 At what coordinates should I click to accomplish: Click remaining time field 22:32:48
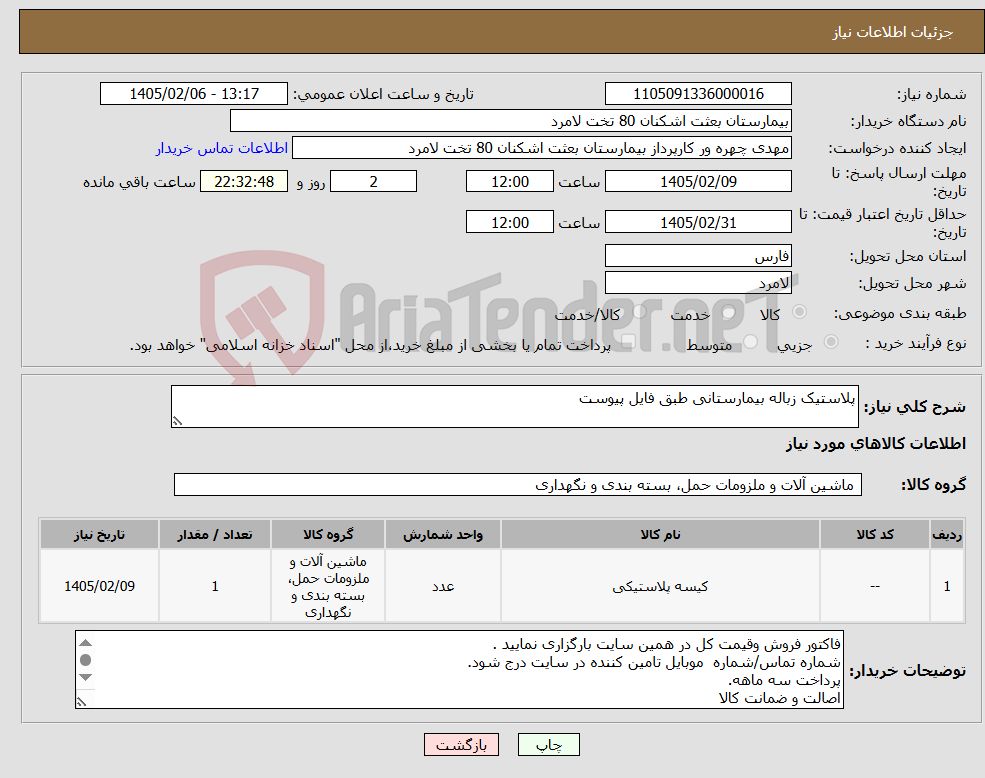coord(244,182)
